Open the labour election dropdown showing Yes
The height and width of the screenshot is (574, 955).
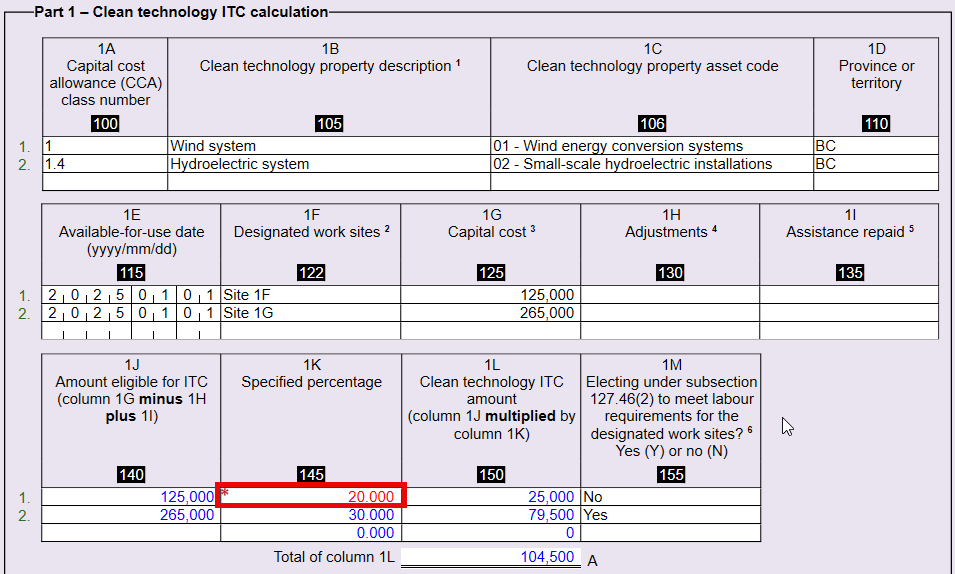[671, 515]
